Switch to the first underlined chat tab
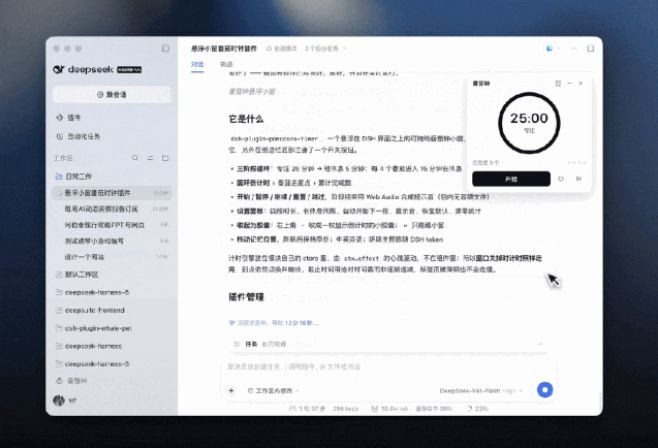Image resolution: width=658 pixels, height=448 pixels. pos(197,64)
